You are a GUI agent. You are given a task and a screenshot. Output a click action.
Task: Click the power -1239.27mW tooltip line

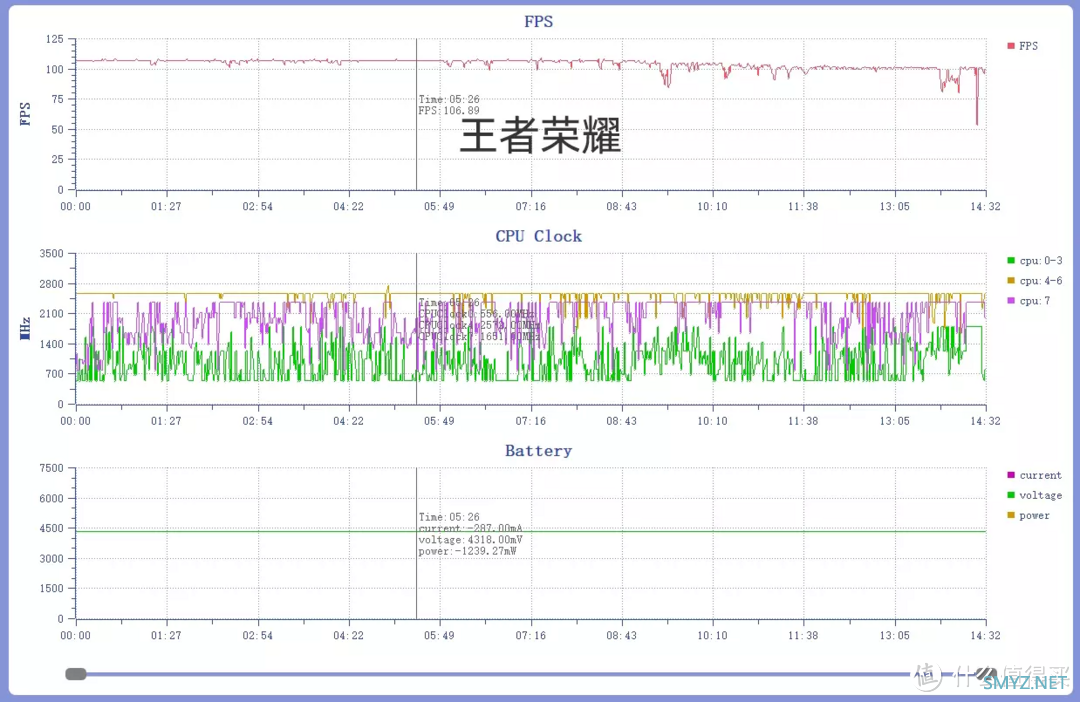pyautogui.click(x=467, y=551)
